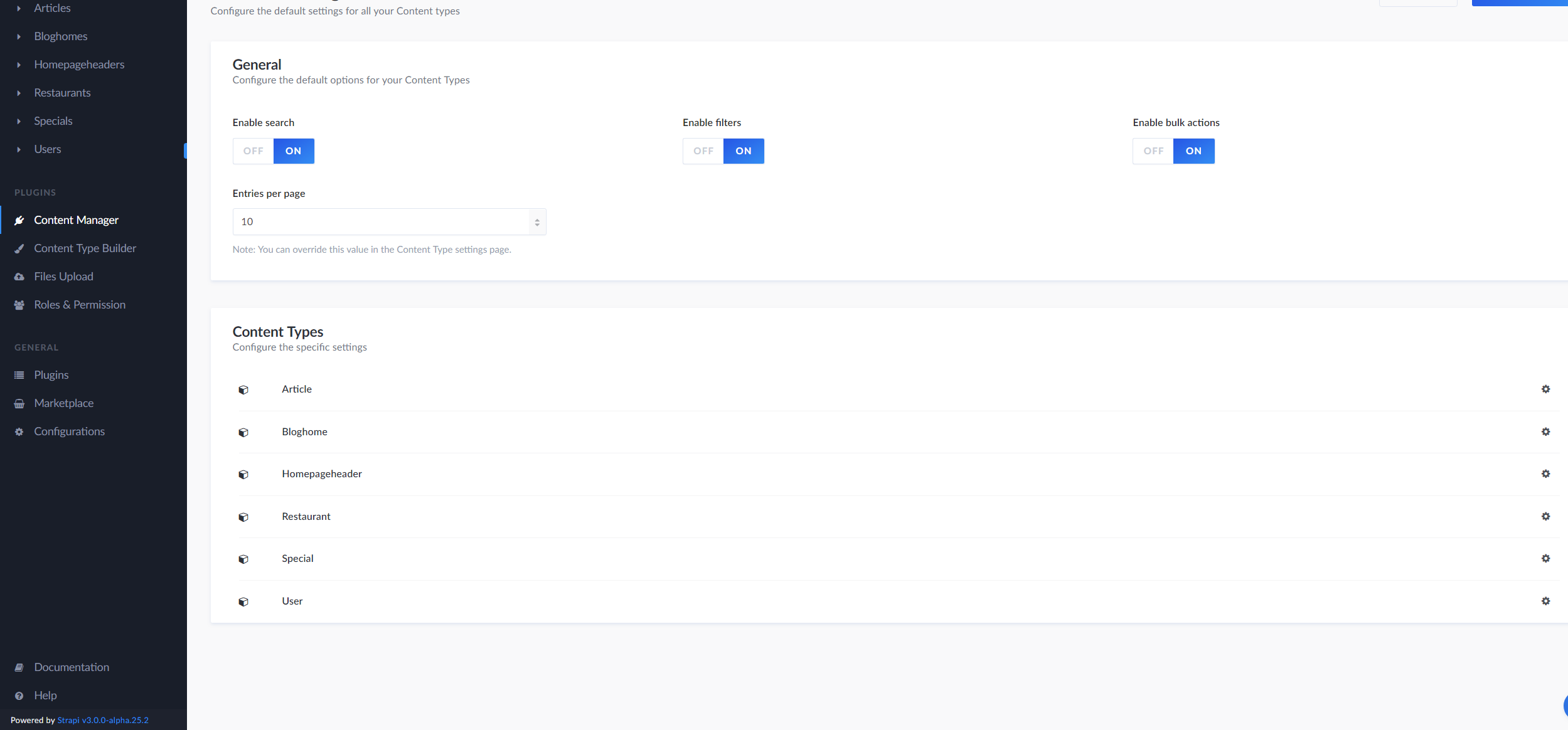1568x730 pixels.
Task: Open Content Type Builder plugin
Action: (85, 248)
